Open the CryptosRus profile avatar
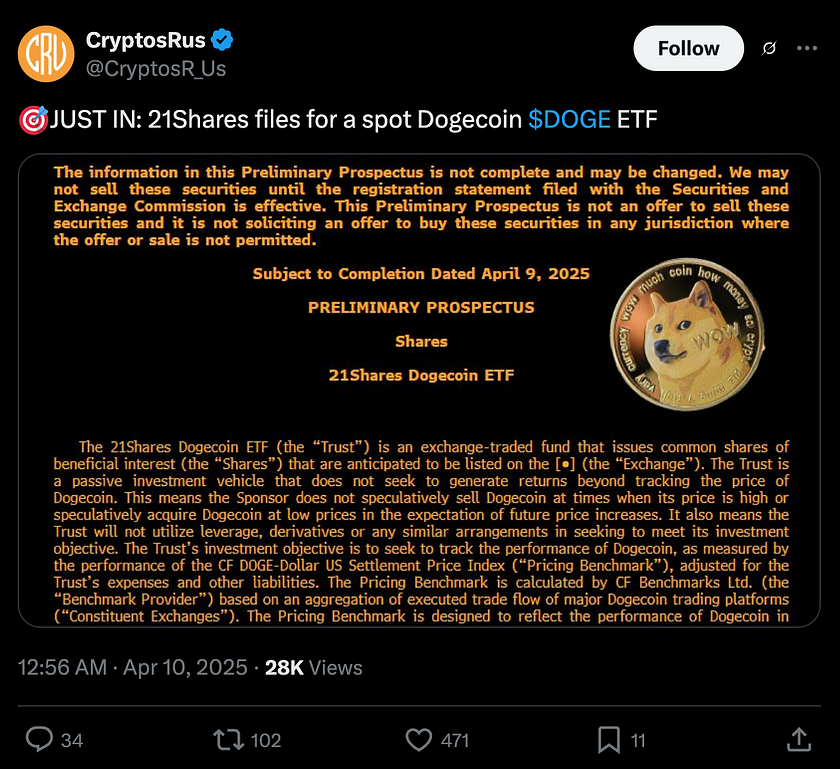 tap(45, 54)
